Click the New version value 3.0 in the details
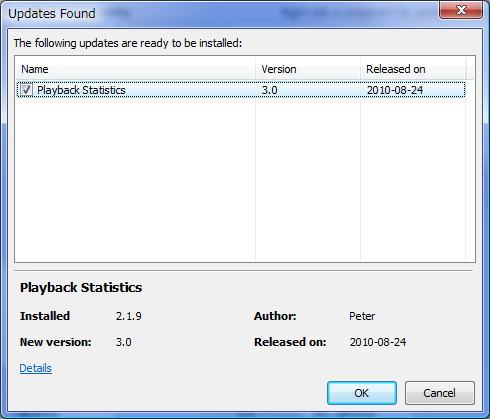 pos(124,342)
